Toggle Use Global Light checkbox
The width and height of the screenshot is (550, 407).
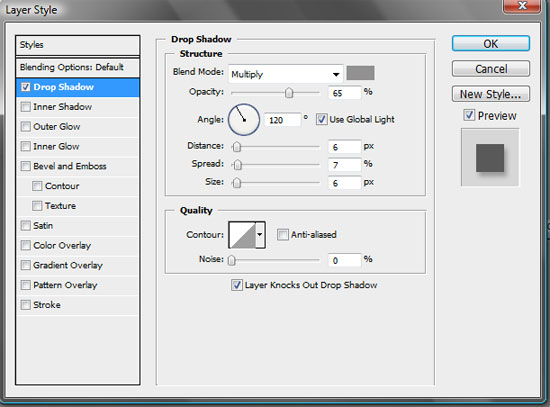click(x=321, y=119)
